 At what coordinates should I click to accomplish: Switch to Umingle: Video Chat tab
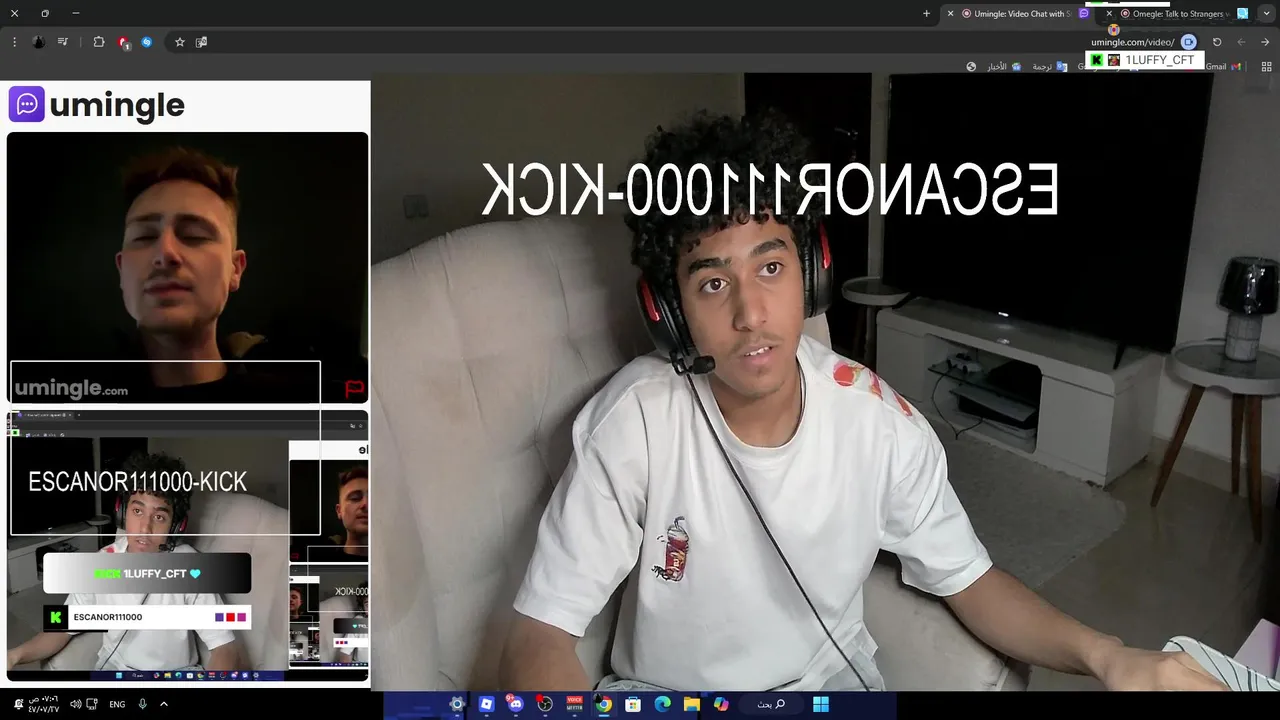point(1020,14)
